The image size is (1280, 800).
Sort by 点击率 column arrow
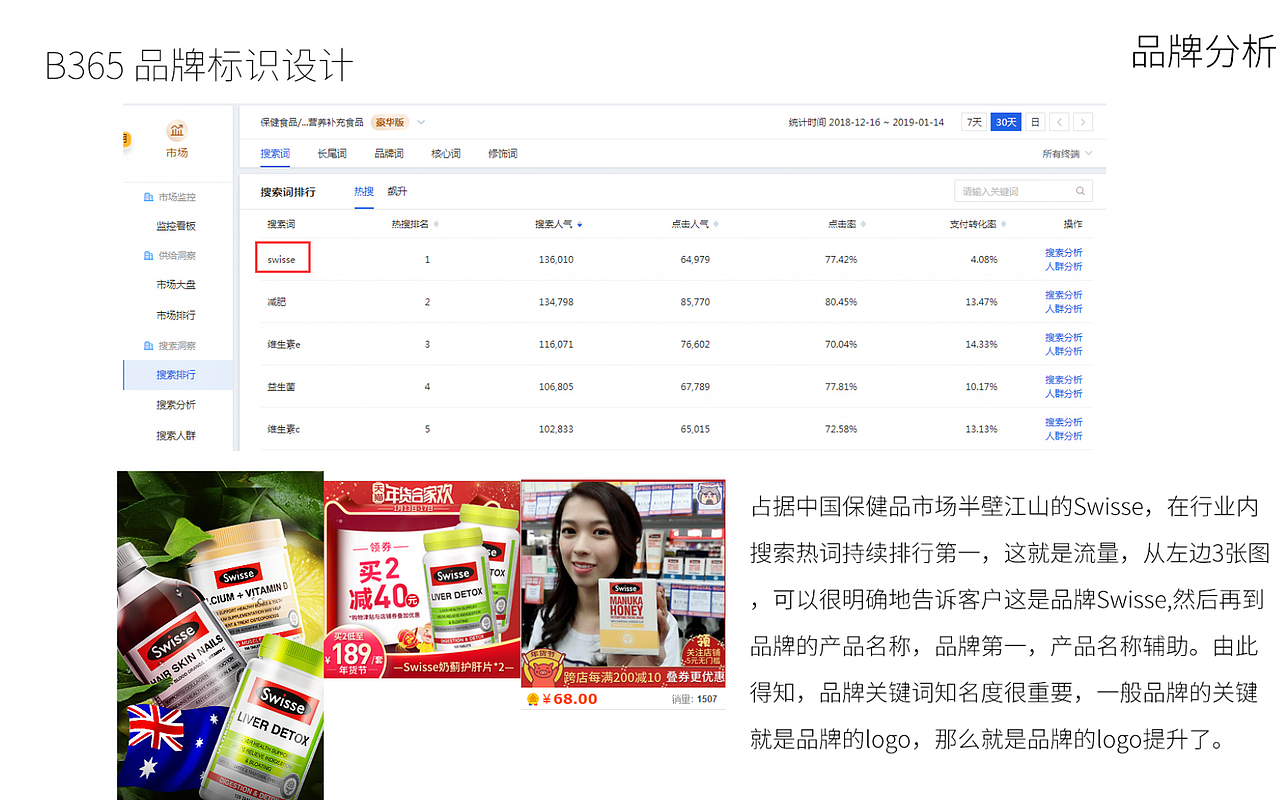tap(863, 224)
